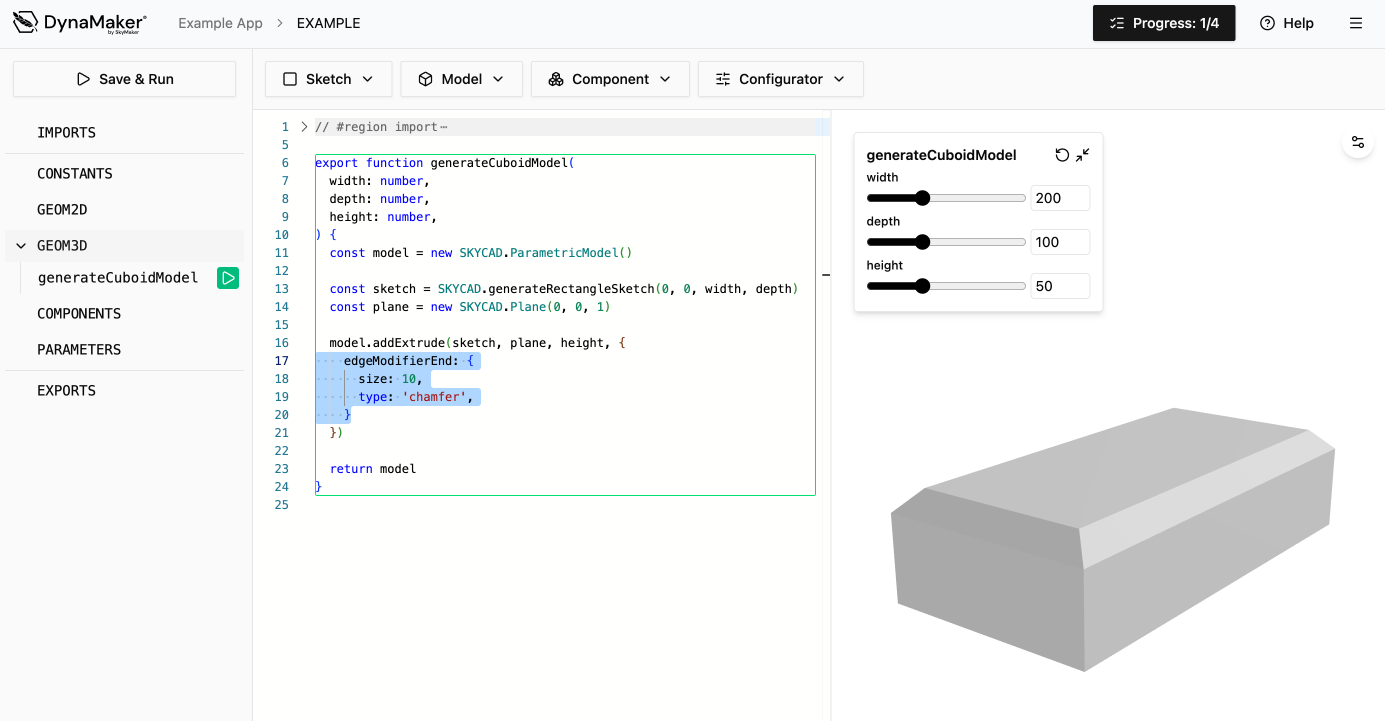Run generateCuboidModel with green play icon
This screenshot has height=721, width=1385.
[x=228, y=278]
